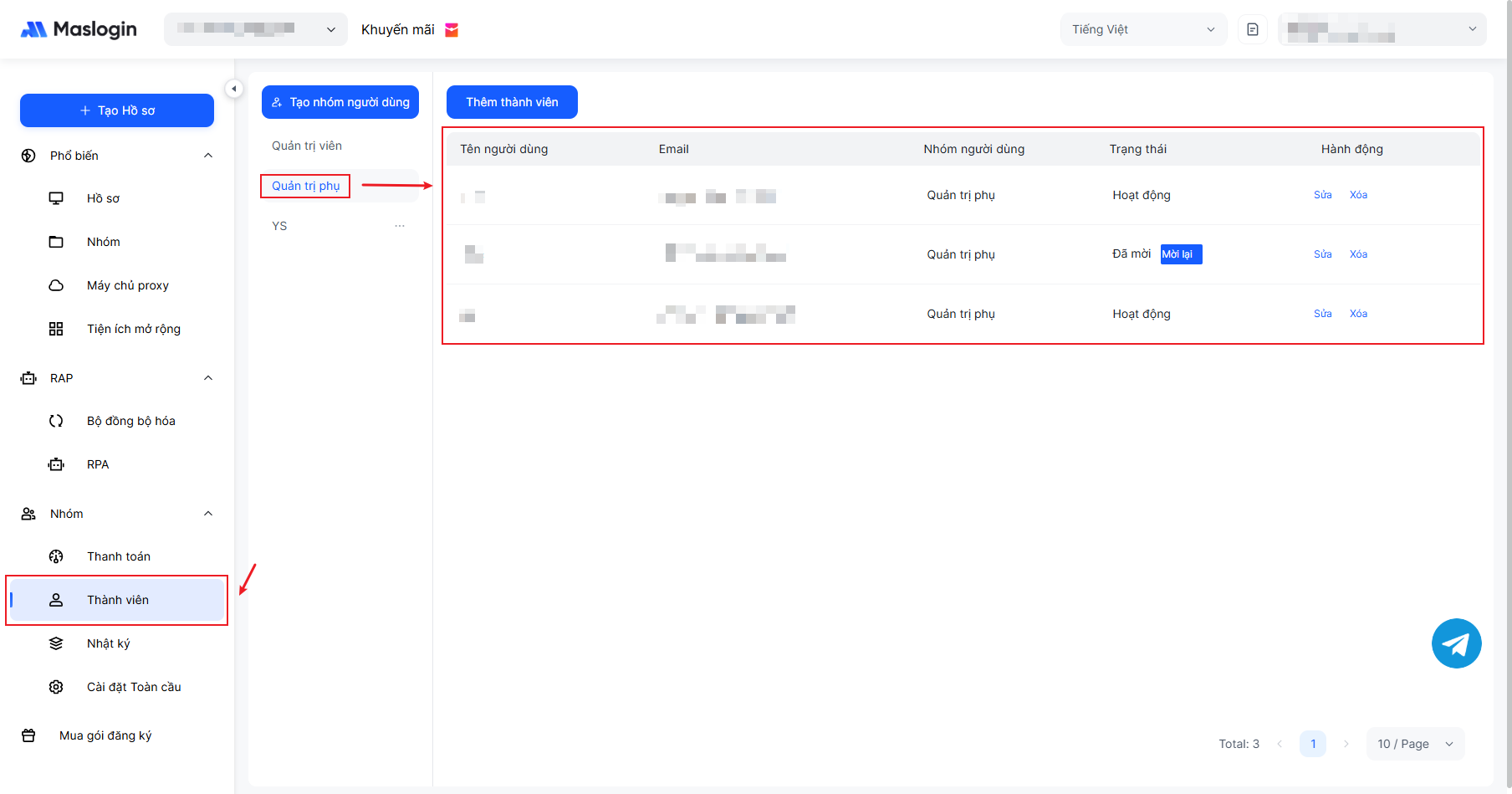The height and width of the screenshot is (794, 1512).
Task: Open Cài đặt Toàn cầu settings
Action: (133, 687)
